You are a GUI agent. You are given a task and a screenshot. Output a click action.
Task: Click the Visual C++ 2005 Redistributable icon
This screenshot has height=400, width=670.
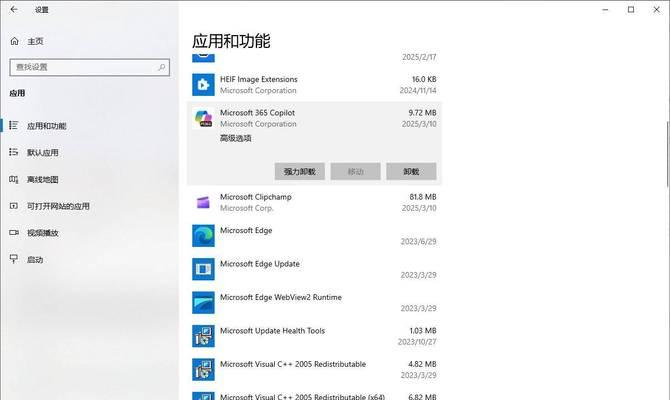pyautogui.click(x=203, y=369)
